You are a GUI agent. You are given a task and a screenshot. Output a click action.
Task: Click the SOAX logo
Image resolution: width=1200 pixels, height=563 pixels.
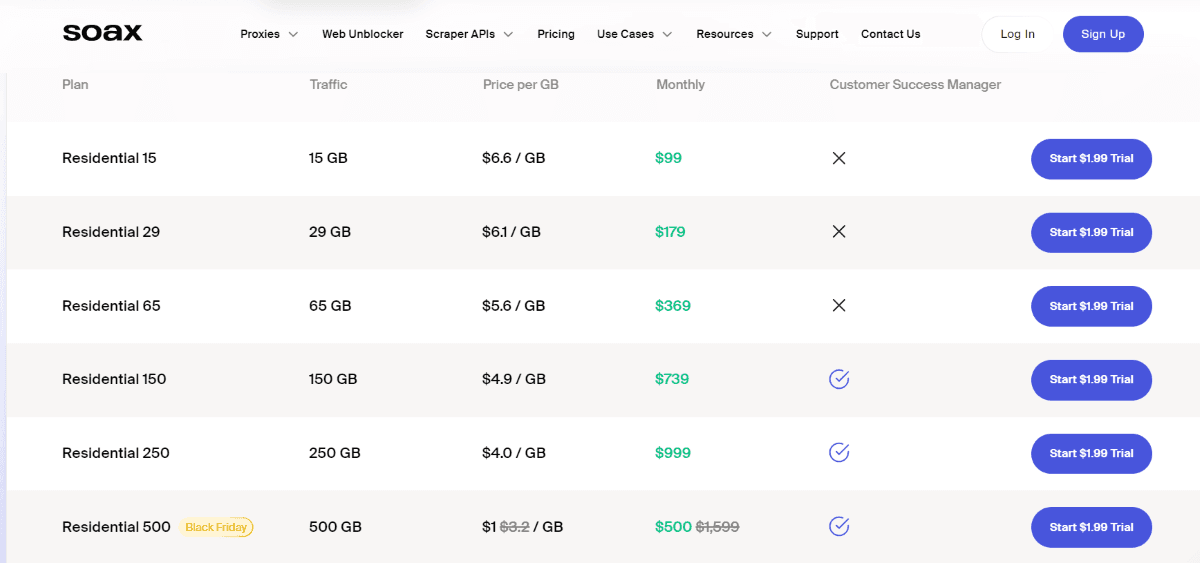click(102, 33)
